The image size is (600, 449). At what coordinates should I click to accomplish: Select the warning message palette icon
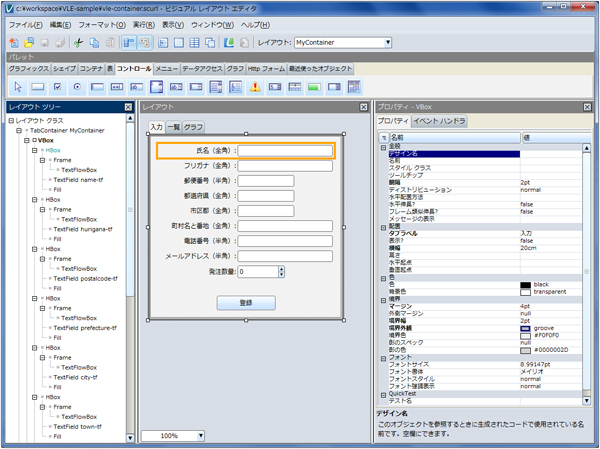click(x=255, y=87)
